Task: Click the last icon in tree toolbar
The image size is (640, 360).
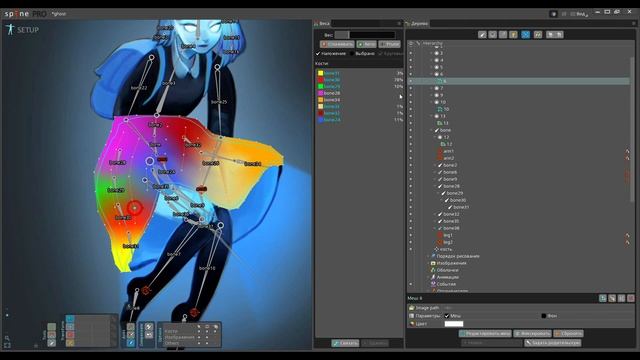Action: click(560, 35)
